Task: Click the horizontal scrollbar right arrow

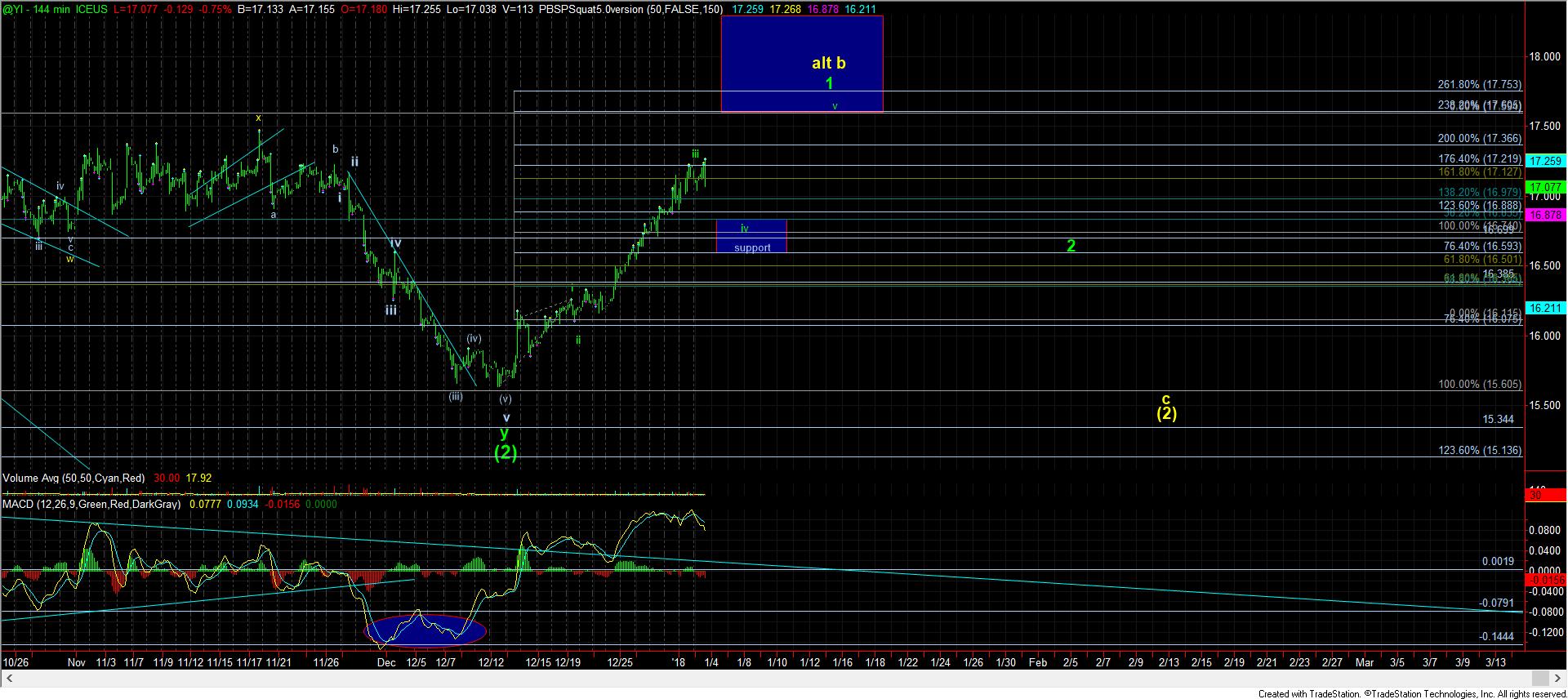Action: (1560, 678)
